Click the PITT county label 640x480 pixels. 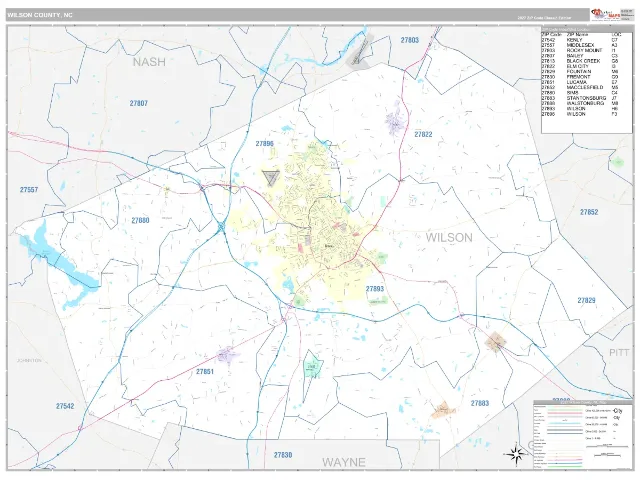coord(619,353)
